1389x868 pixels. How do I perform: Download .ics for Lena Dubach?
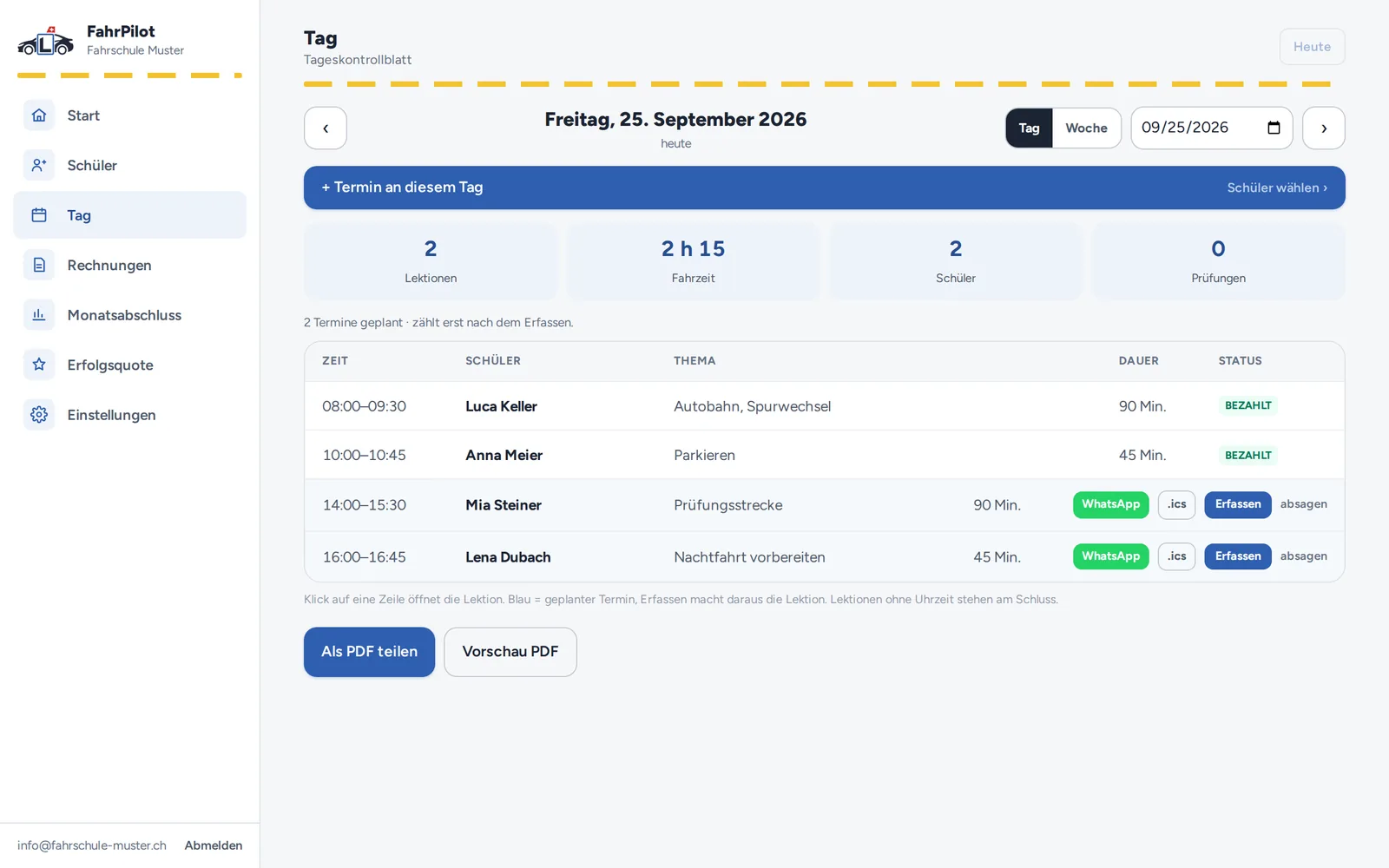1176,556
